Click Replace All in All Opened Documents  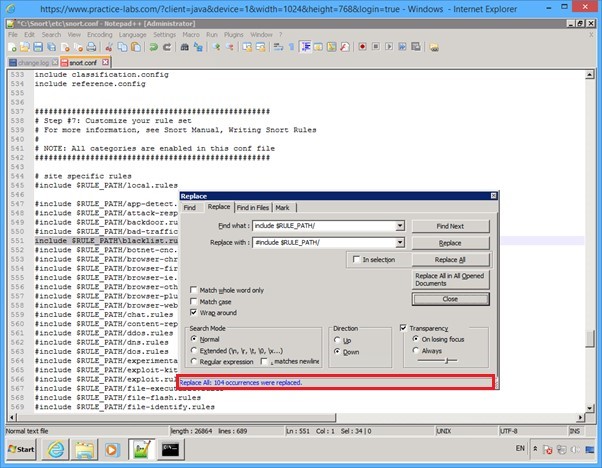coord(450,279)
